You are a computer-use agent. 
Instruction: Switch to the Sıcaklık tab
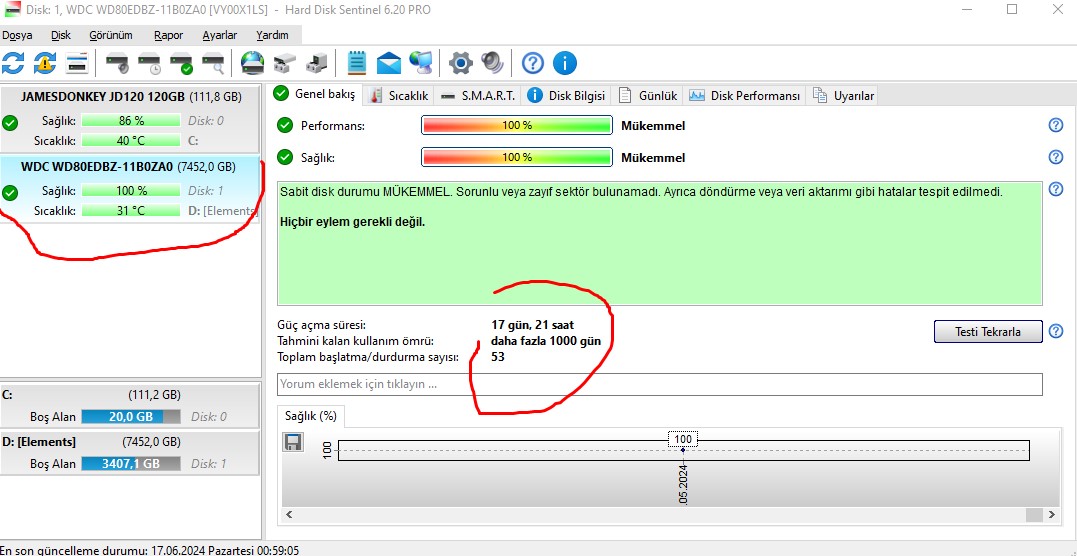(399, 96)
